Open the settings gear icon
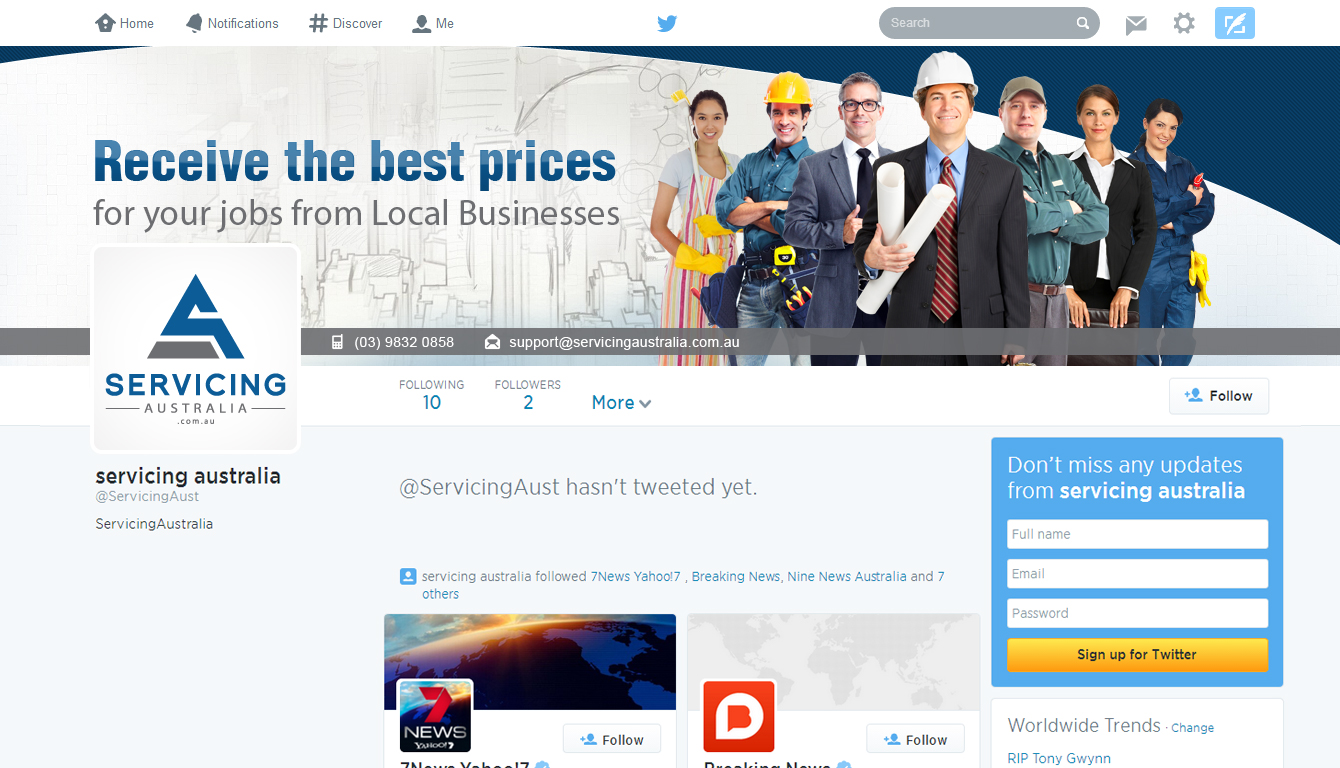The height and width of the screenshot is (768, 1340). pos(1184,23)
